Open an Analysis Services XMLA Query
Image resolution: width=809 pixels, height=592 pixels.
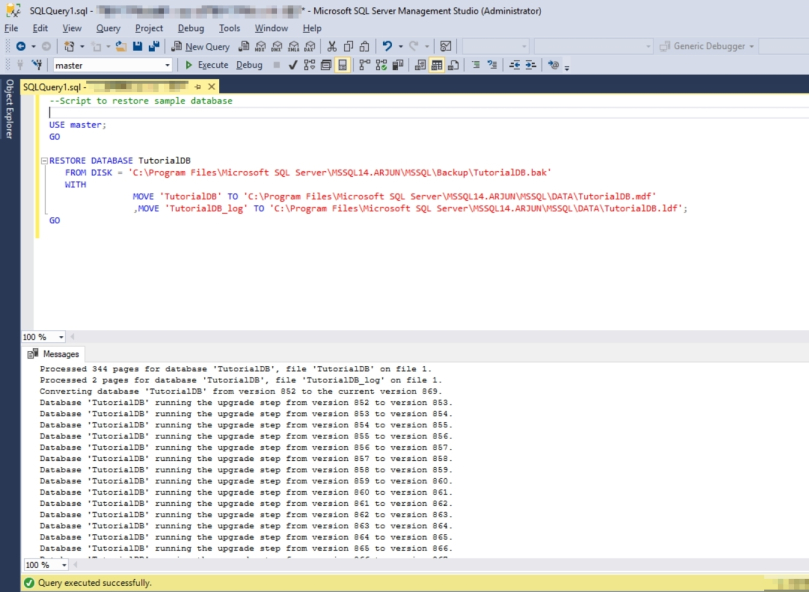tap(293, 46)
